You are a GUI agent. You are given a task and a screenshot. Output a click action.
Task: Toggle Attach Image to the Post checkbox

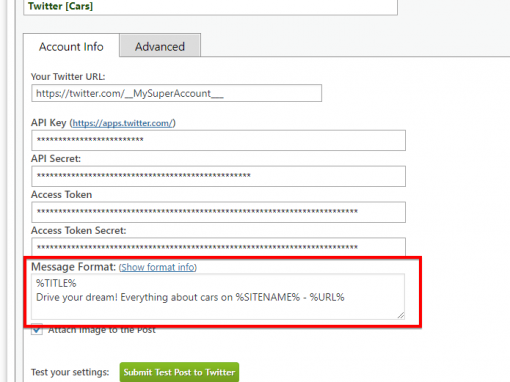point(37,330)
